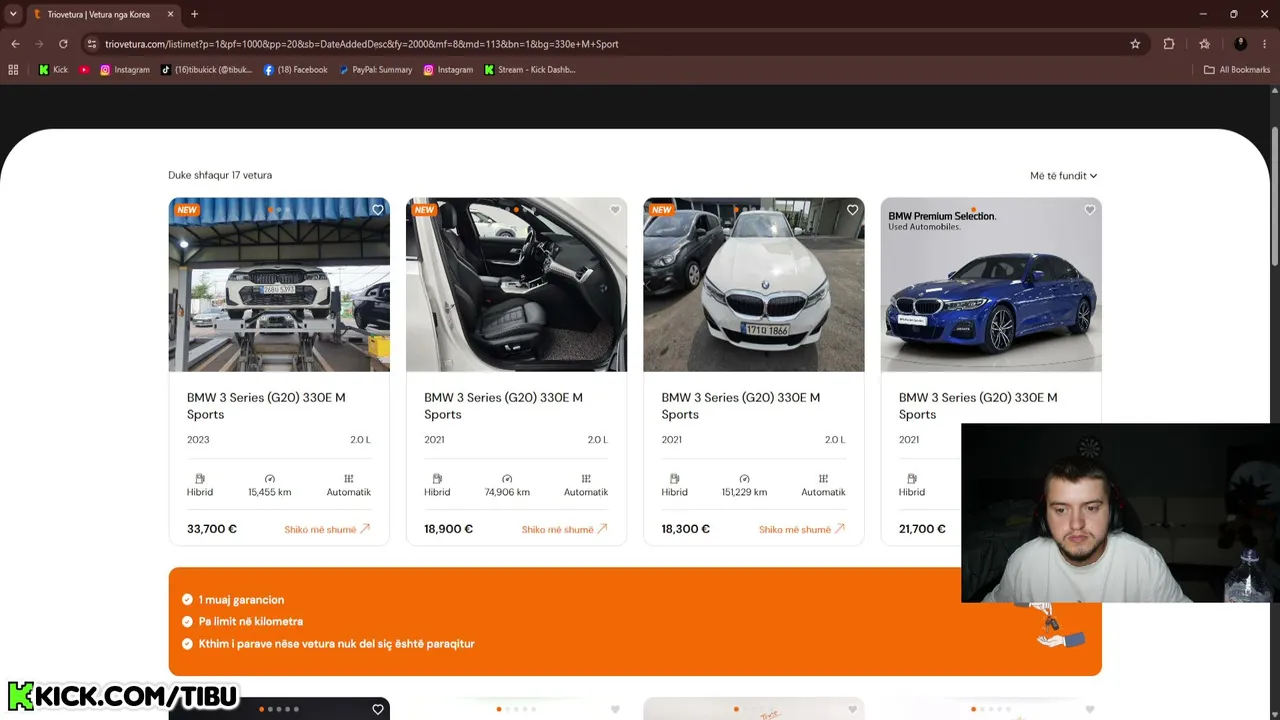Open the YouTube bookmark icon
Screen dimensions: 1280x720
(x=84, y=70)
